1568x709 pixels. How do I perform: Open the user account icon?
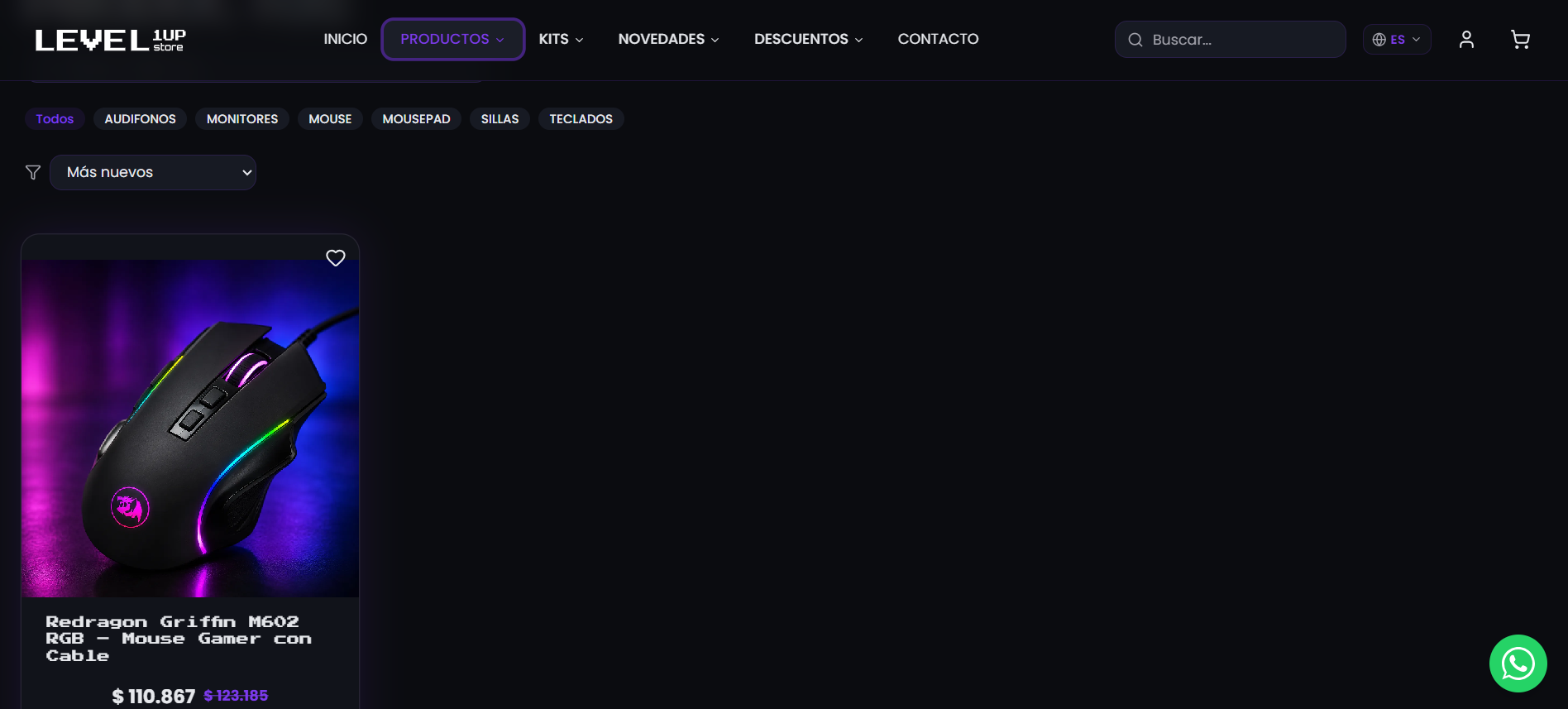[1466, 40]
